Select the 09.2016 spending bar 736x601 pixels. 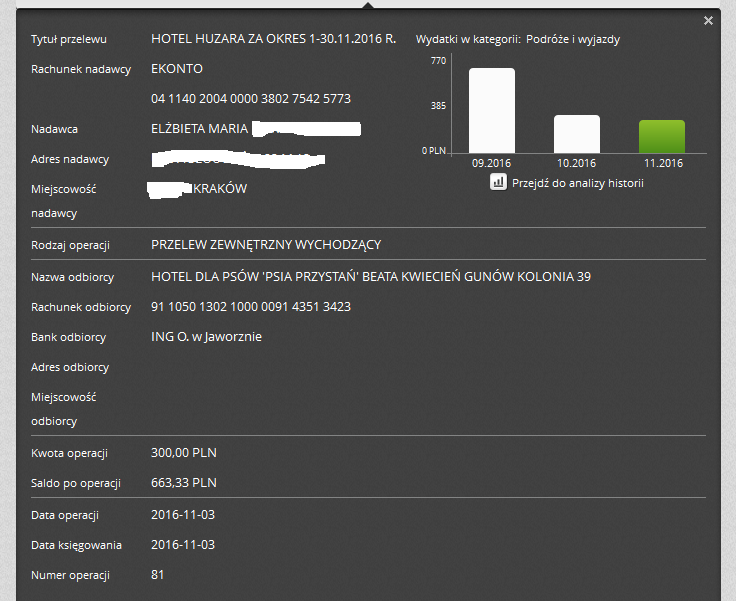(492, 110)
